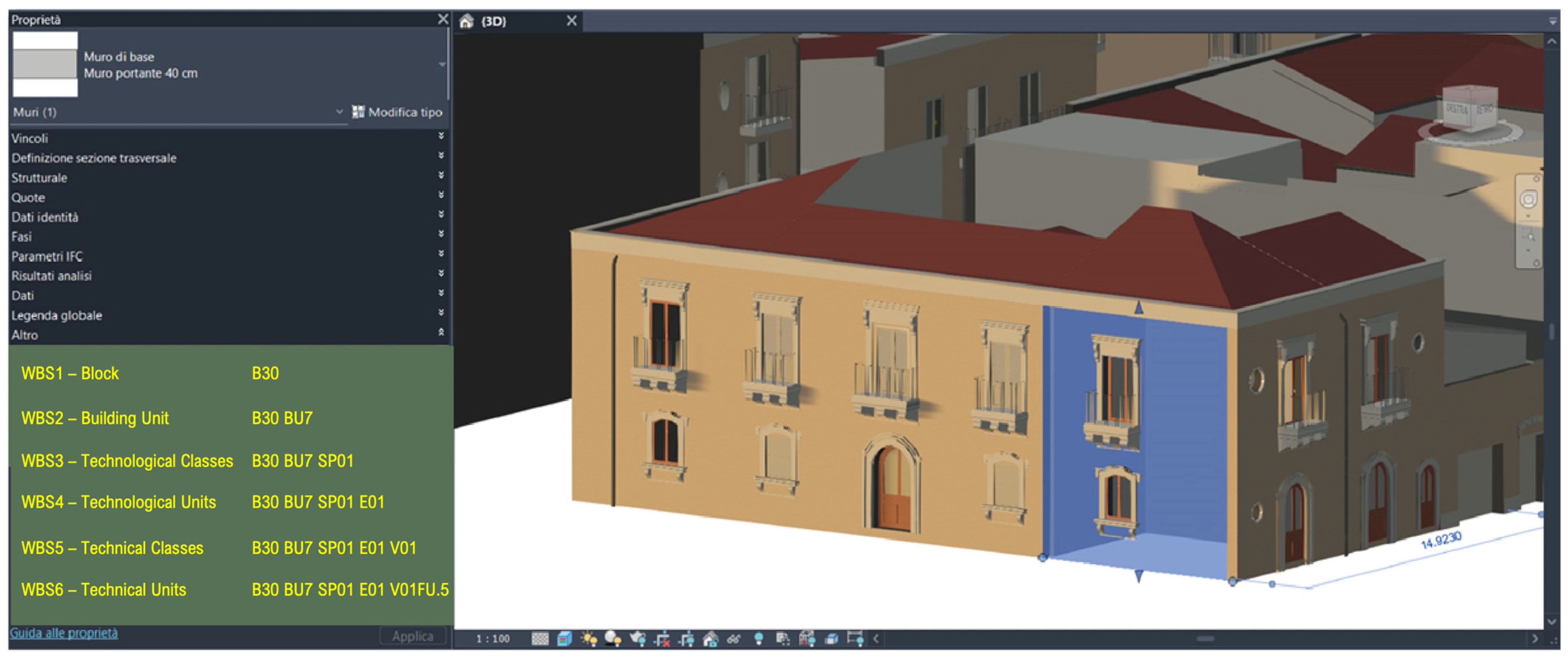Image resolution: width=1568 pixels, height=659 pixels.
Task: Switch to the {3D} view tab
Action: [494, 21]
